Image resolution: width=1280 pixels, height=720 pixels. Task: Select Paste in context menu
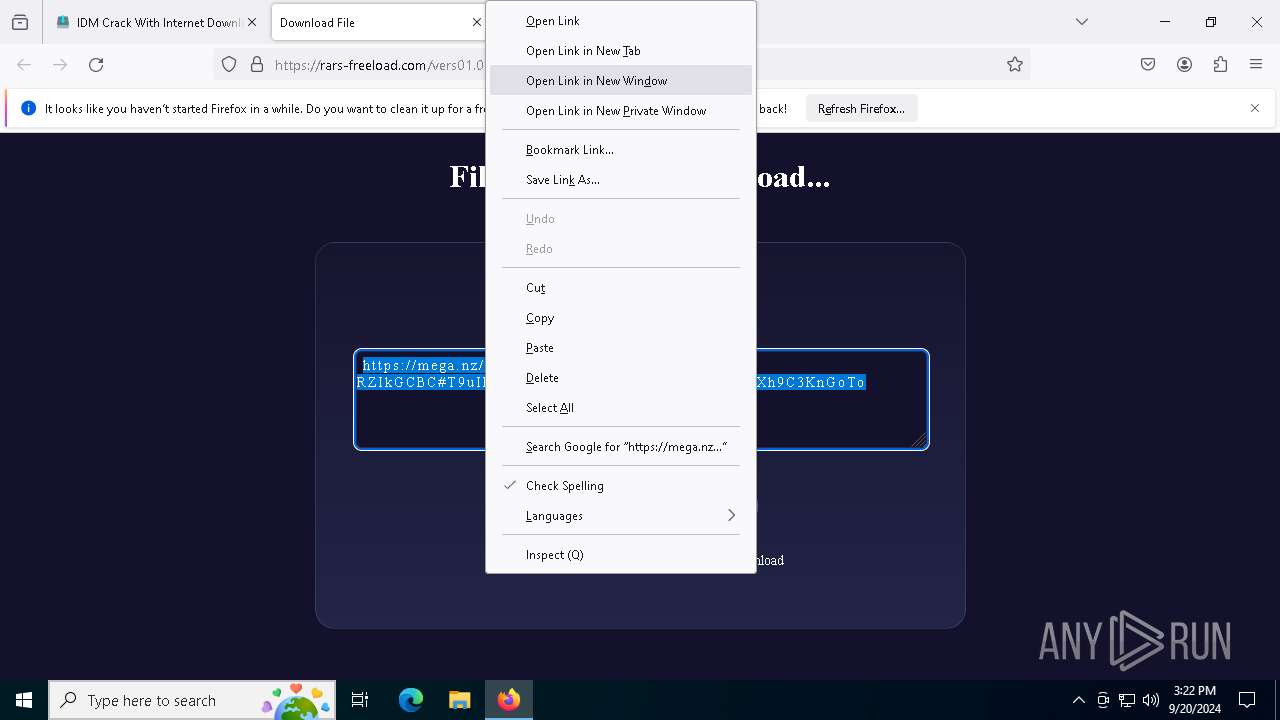point(621,348)
